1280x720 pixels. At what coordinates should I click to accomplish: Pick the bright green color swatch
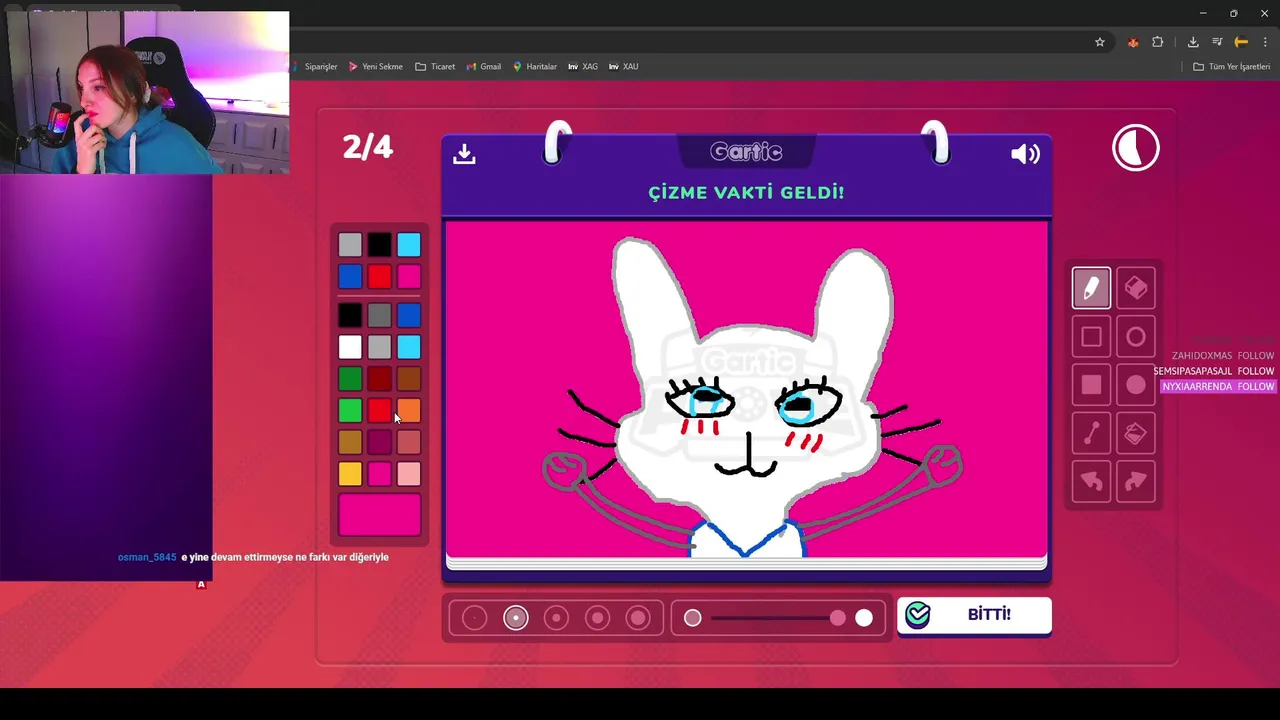(350, 410)
